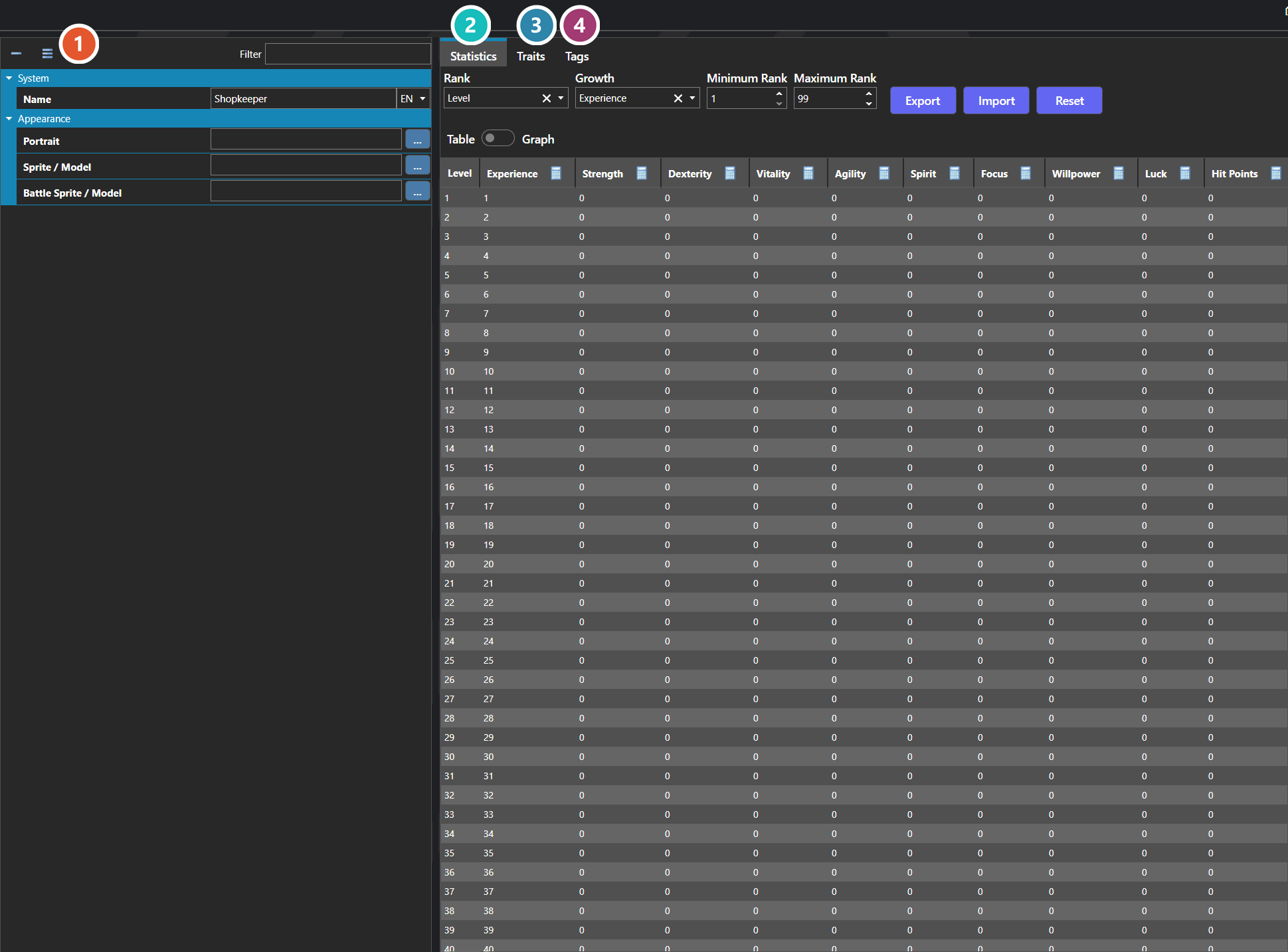Select Hit Points cell in Level 25 row
The image size is (1288, 952).
click(x=1245, y=660)
